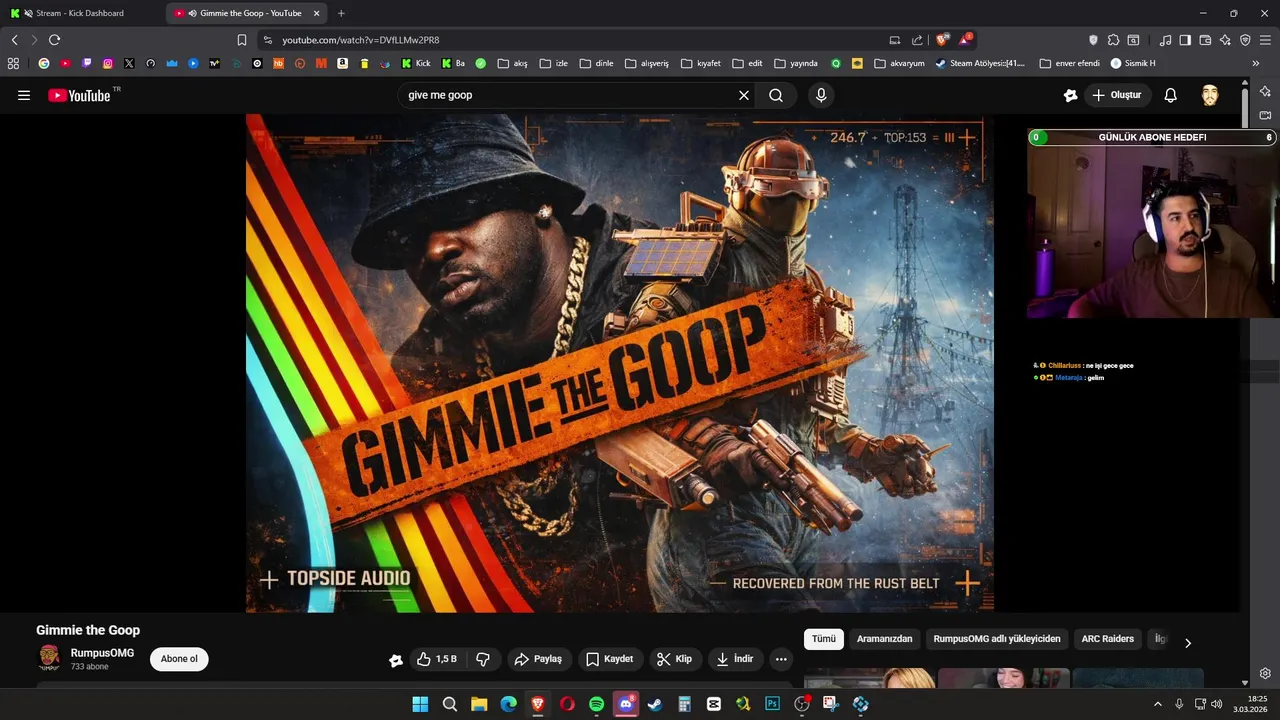Open the YouTube guide hamburger menu

tap(24, 95)
